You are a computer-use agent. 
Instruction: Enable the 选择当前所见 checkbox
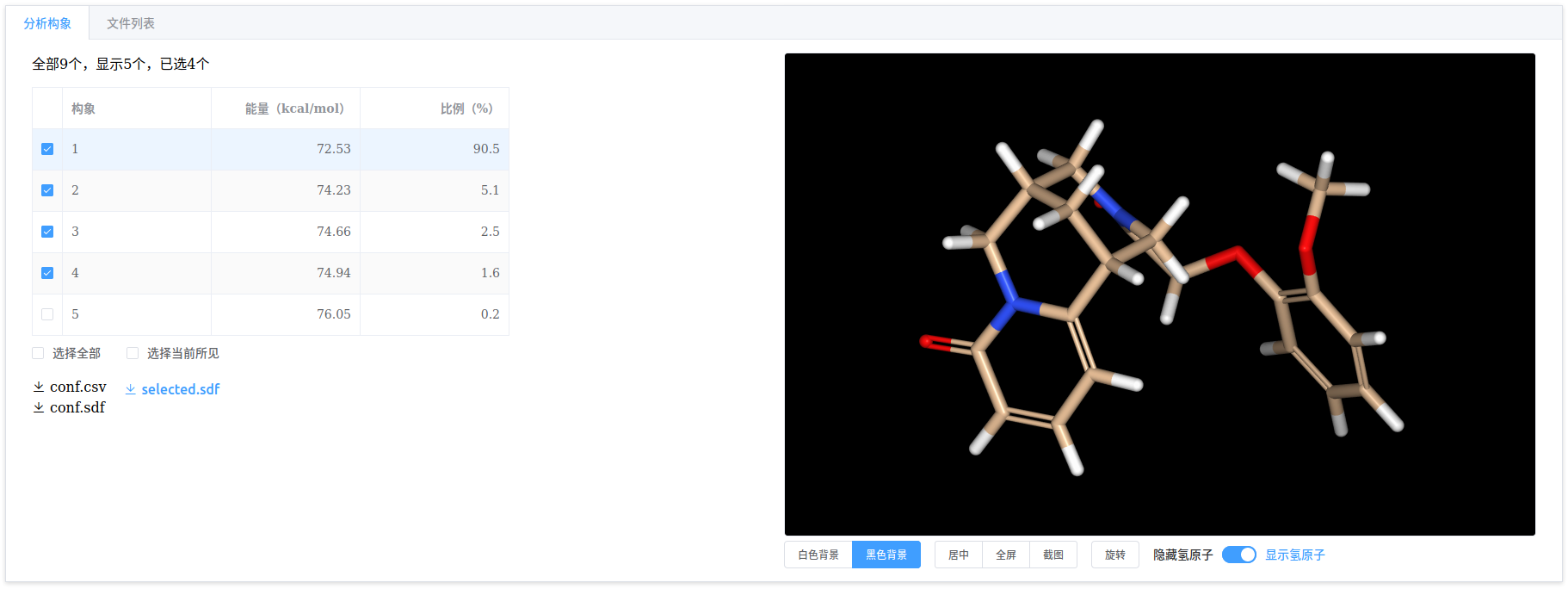[x=133, y=353]
